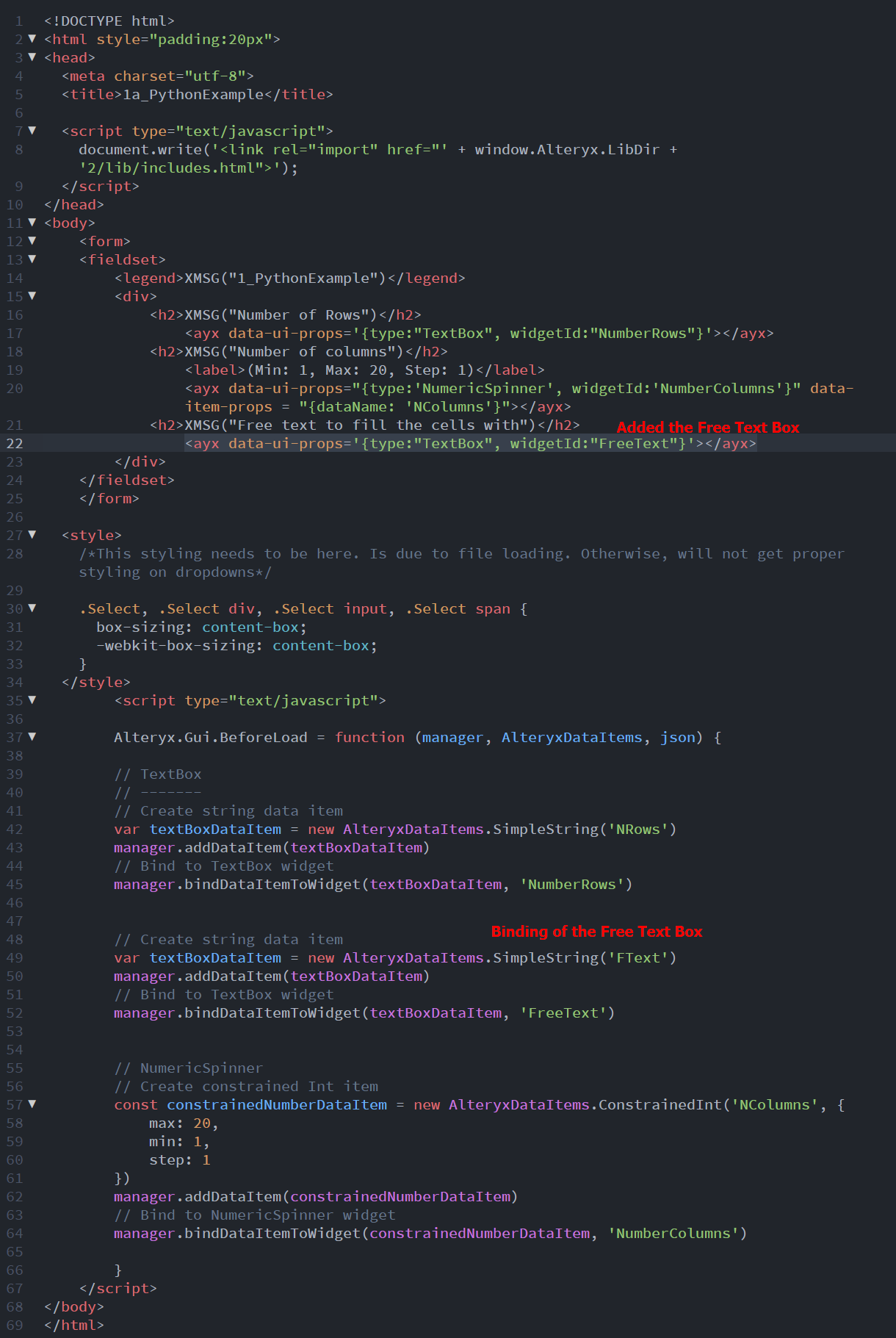Collapse the div fold arrow on line 15
The height and width of the screenshot is (1338, 896).
point(32,295)
